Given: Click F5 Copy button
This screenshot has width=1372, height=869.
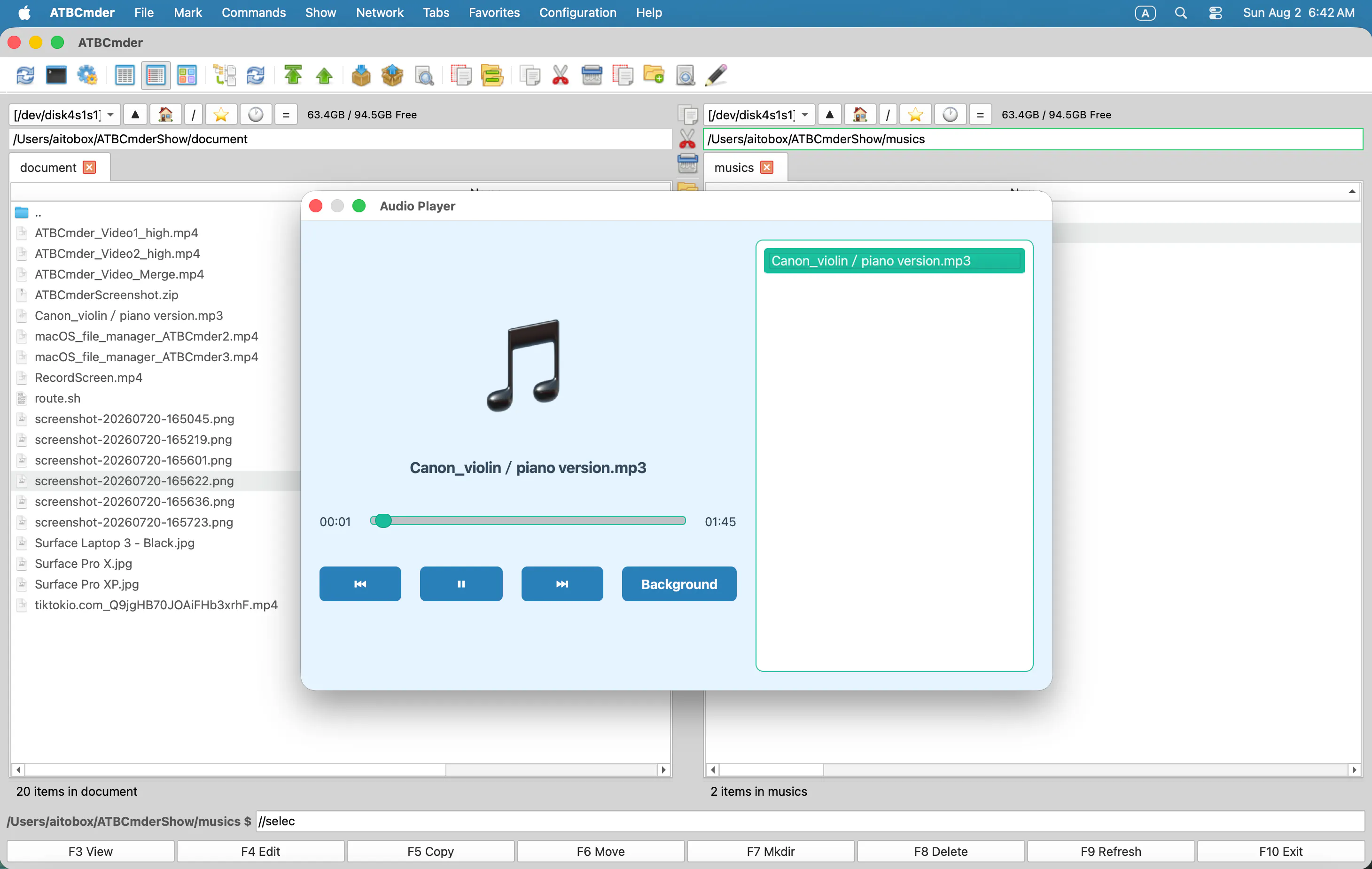Looking at the screenshot, I should (431, 851).
